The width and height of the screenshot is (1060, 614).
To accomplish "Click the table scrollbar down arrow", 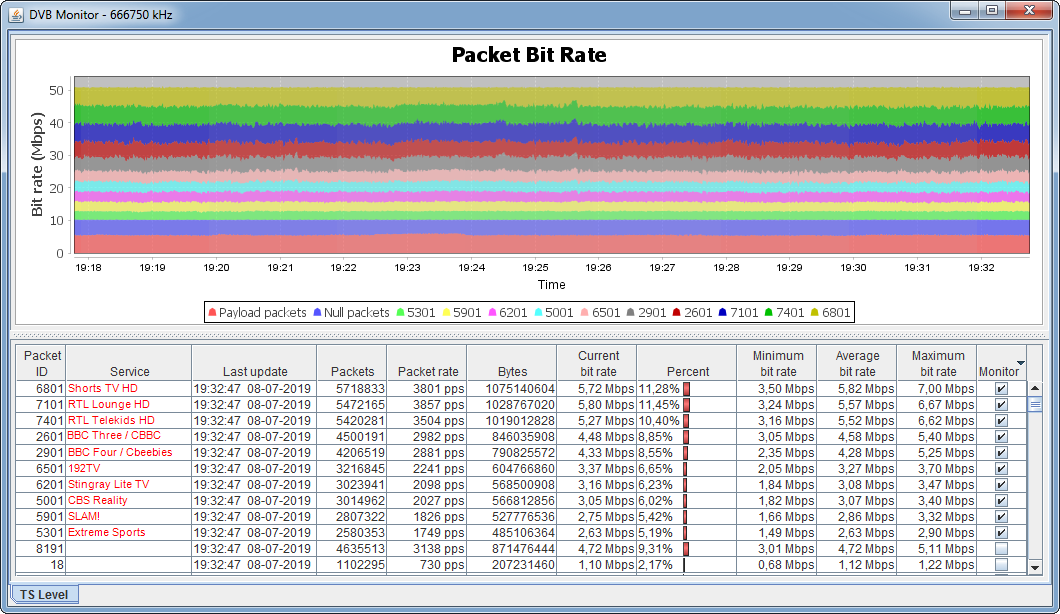I will click(1035, 567).
